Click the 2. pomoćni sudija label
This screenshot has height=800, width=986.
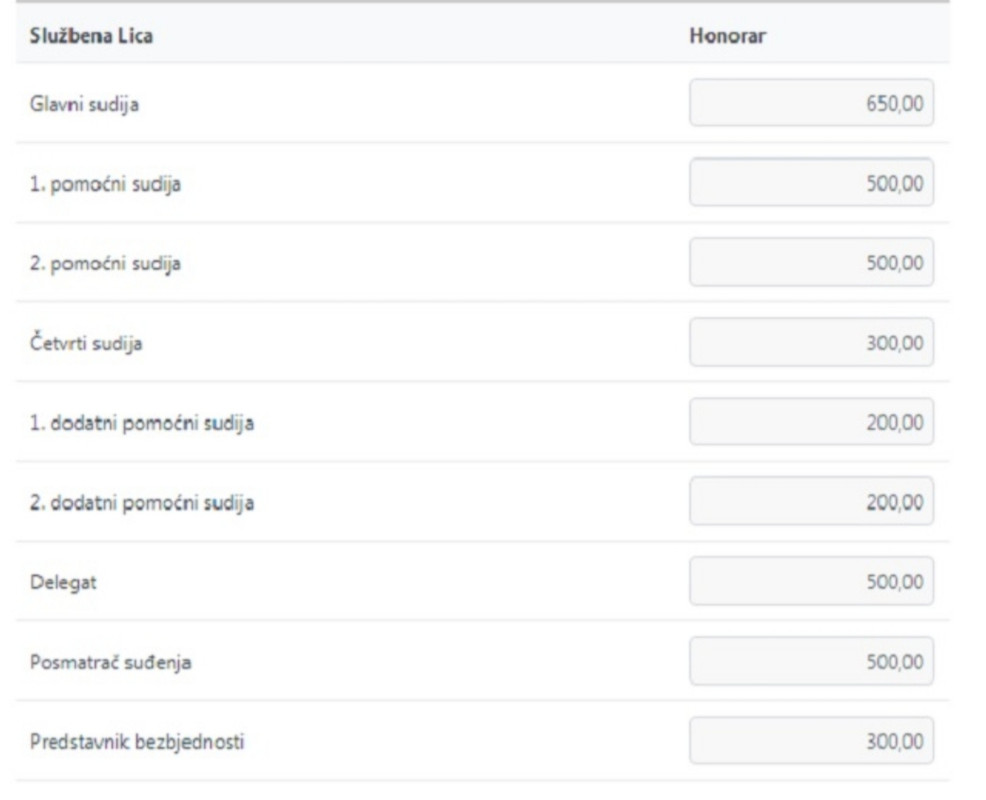105,264
